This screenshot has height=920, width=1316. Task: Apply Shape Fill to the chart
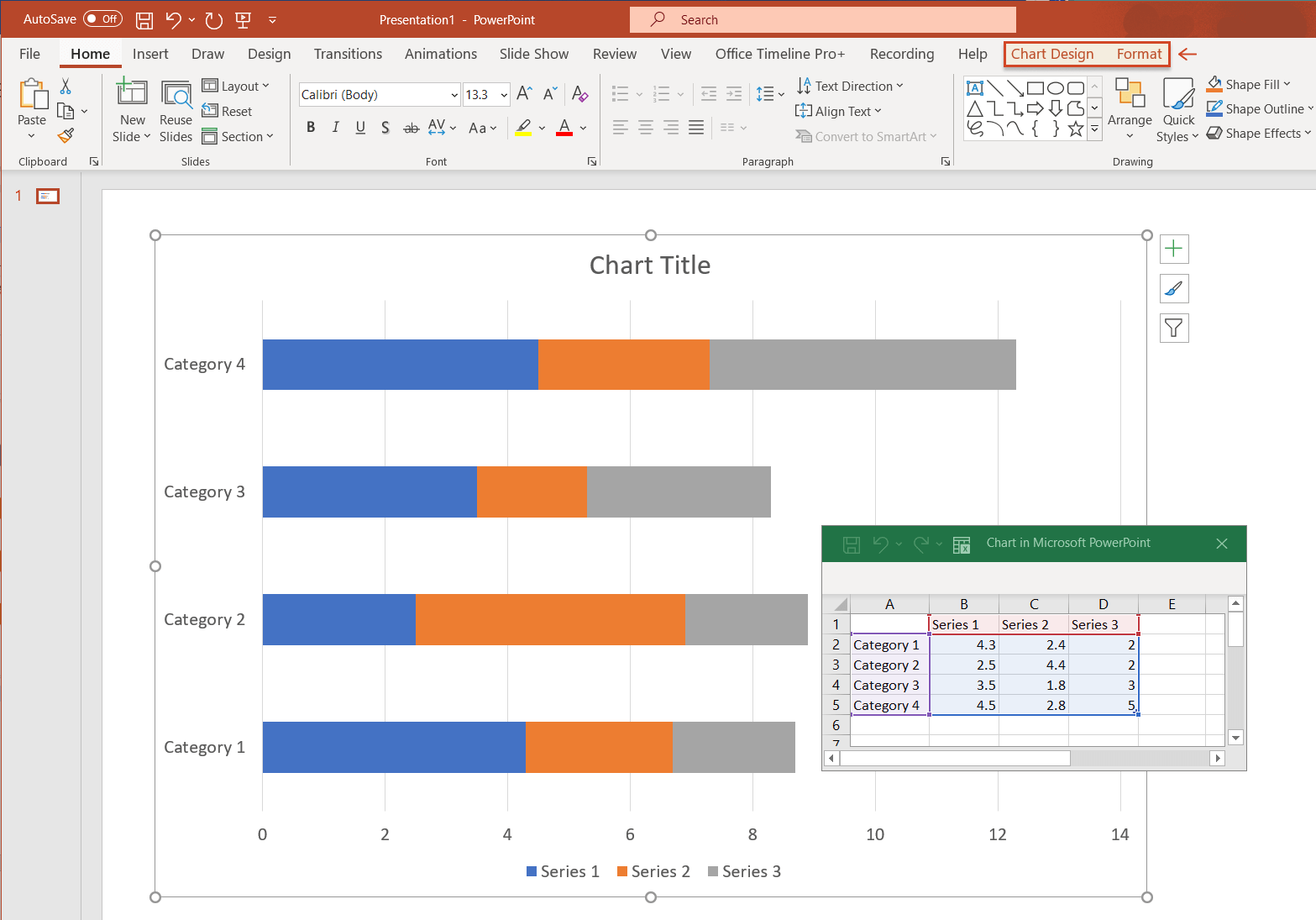(x=1250, y=83)
